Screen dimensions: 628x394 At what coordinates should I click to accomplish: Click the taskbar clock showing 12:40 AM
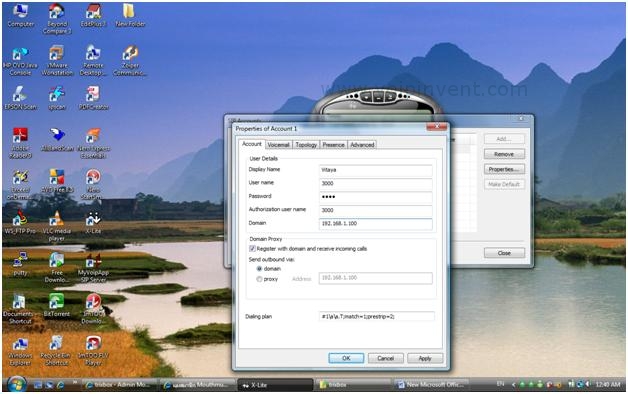click(x=608, y=384)
